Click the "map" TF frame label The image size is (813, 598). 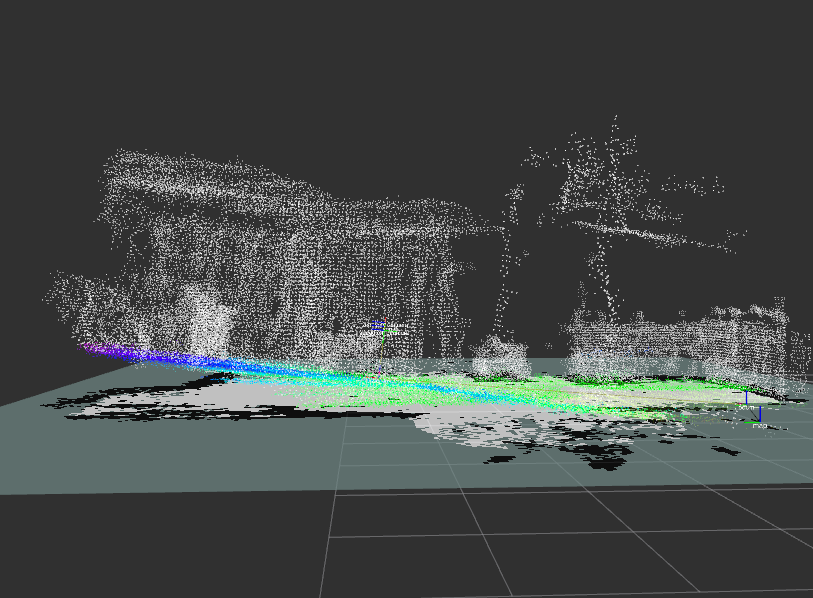coord(760,427)
